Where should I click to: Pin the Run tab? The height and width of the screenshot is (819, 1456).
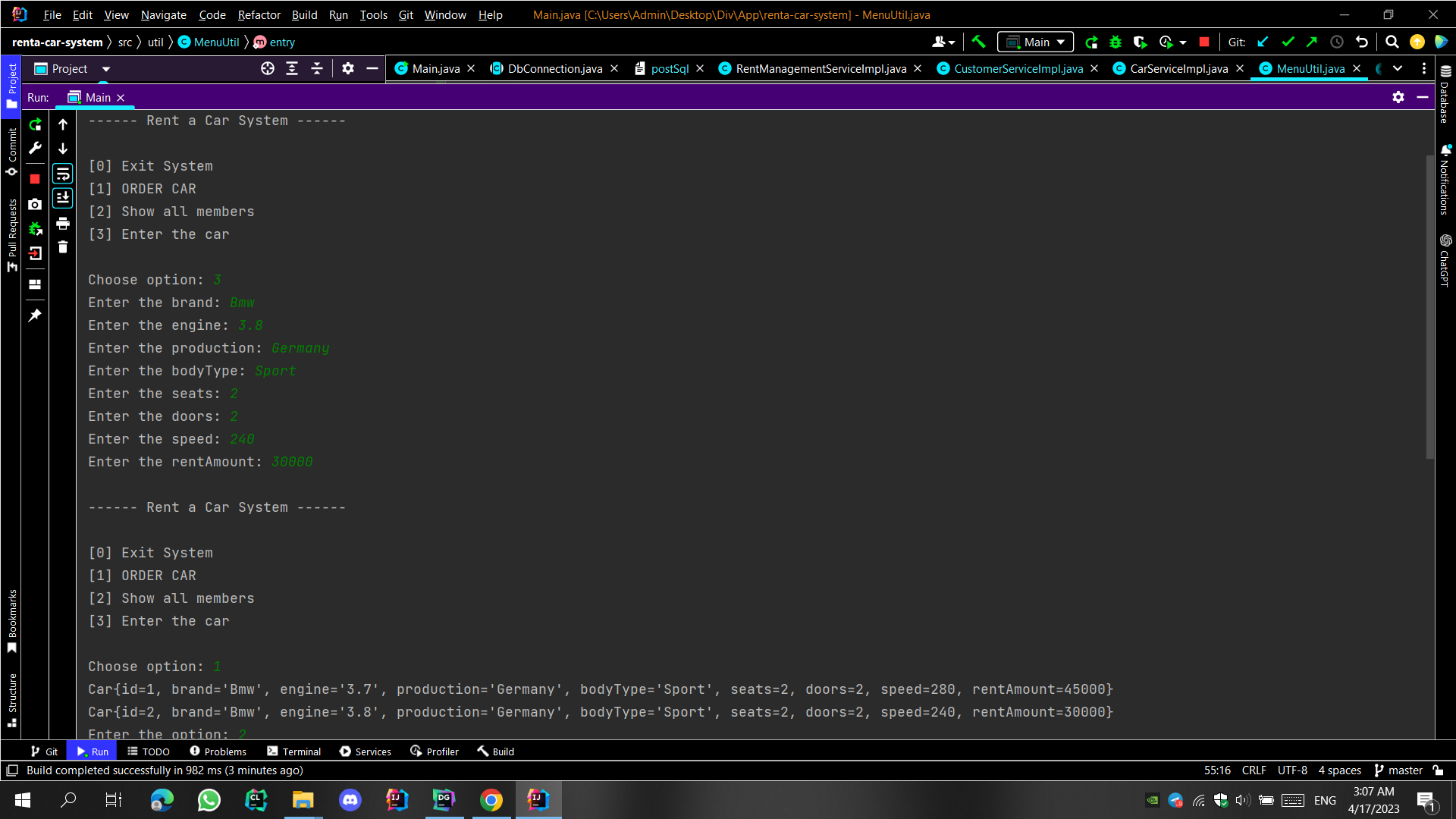click(35, 315)
